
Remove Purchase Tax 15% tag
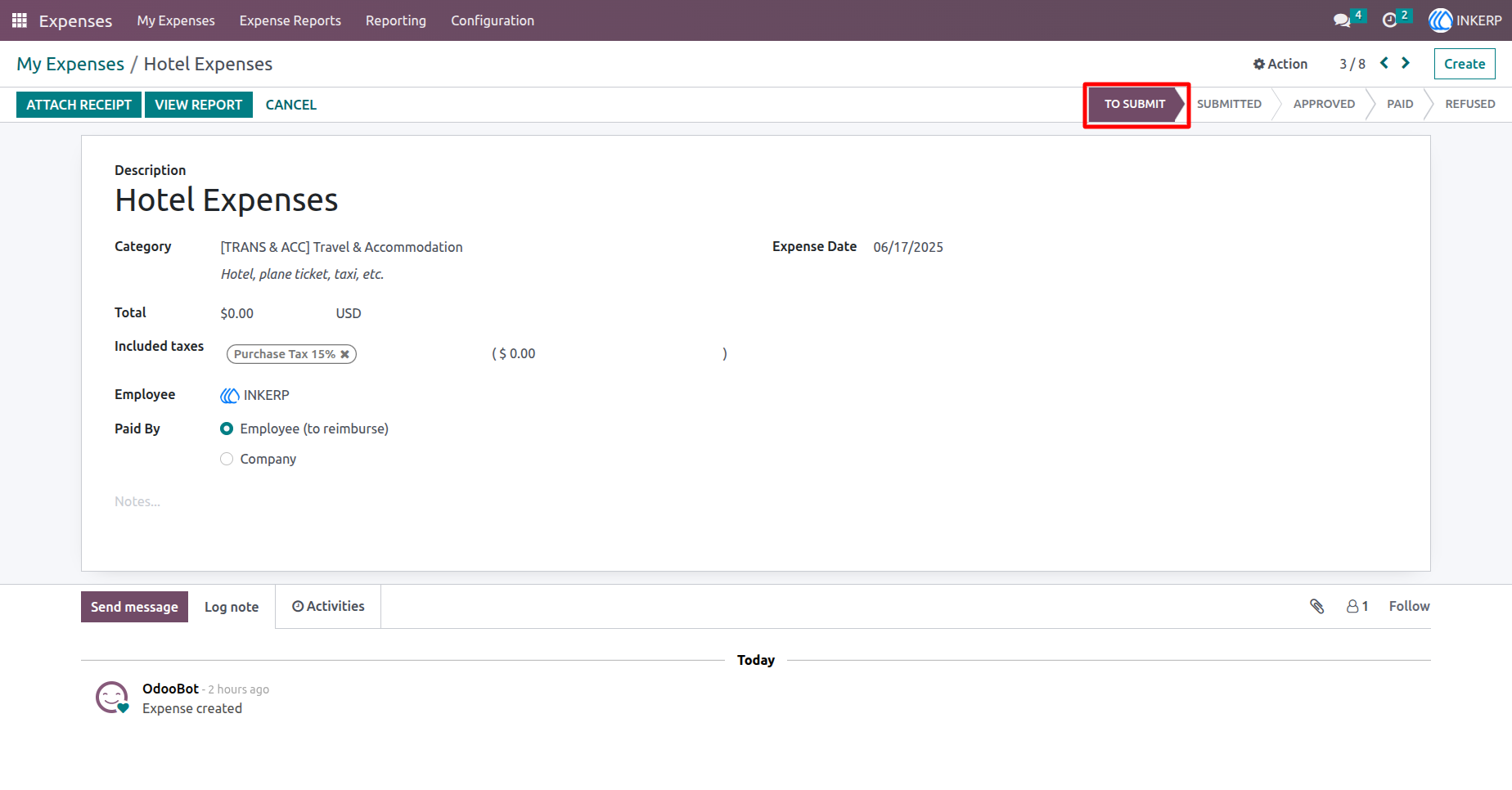click(345, 354)
